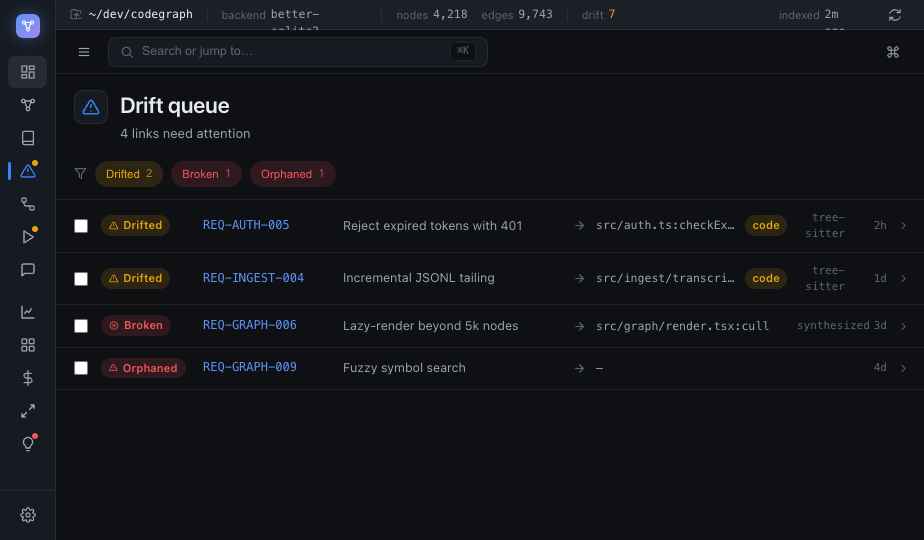The image size is (924, 540).
Task: Click the Orphaned status badge for REQ-GRAPH-009
Action: click(143, 368)
